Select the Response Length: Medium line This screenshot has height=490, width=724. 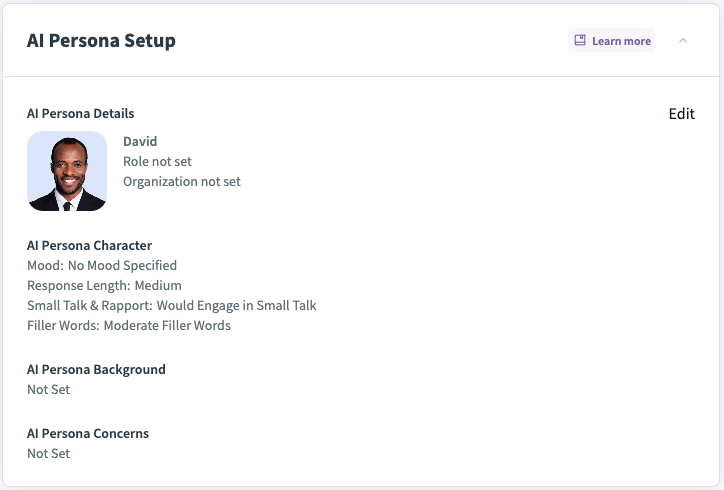[104, 286]
